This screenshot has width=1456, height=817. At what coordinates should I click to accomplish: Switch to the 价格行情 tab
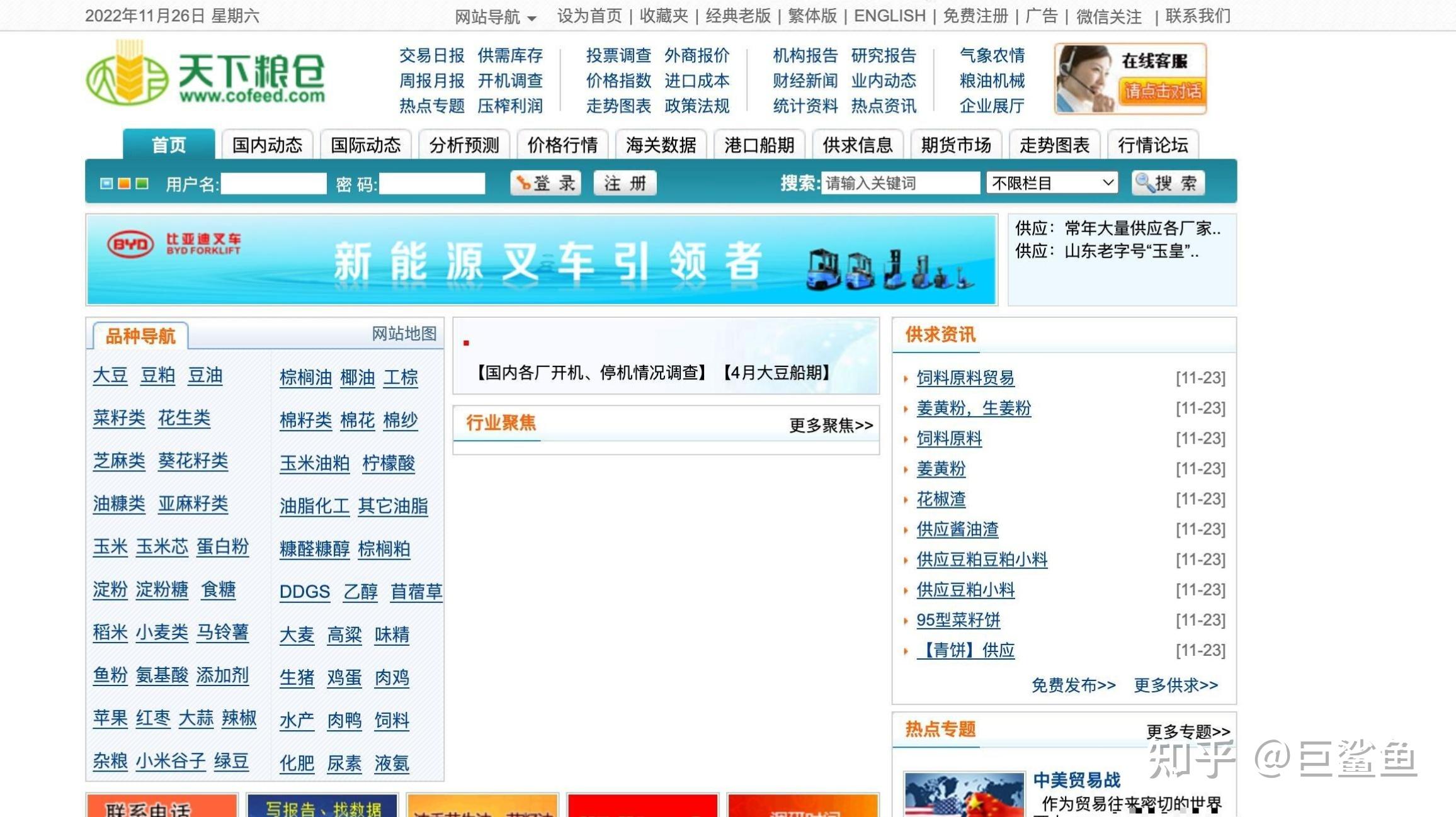(x=562, y=145)
